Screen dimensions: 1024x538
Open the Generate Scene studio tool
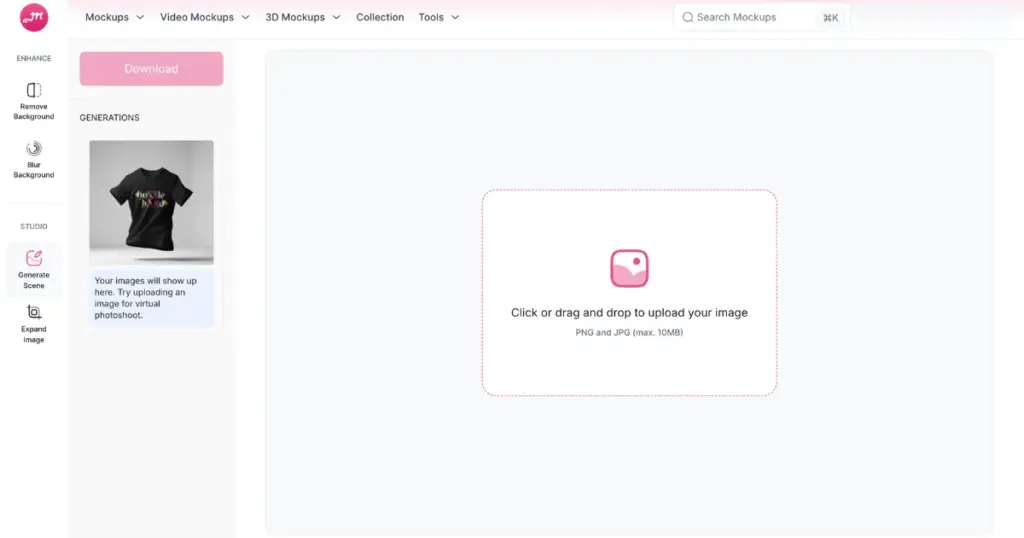click(x=34, y=270)
